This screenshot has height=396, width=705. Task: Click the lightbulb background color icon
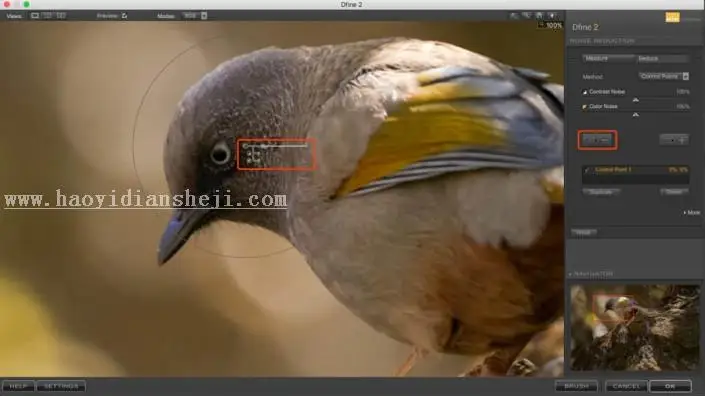tap(553, 16)
